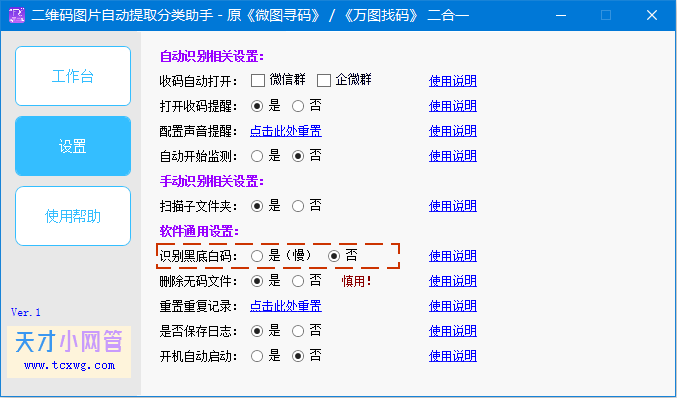Open 使用说明 for 收码自动打开

tap(453, 81)
